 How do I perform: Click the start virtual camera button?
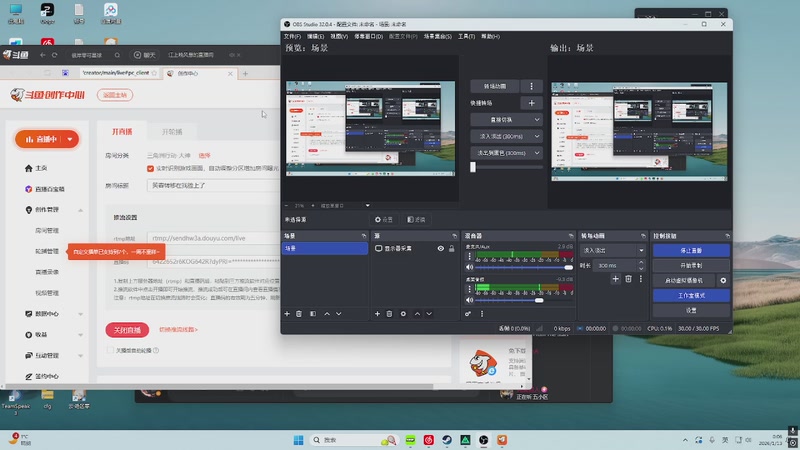(x=684, y=281)
